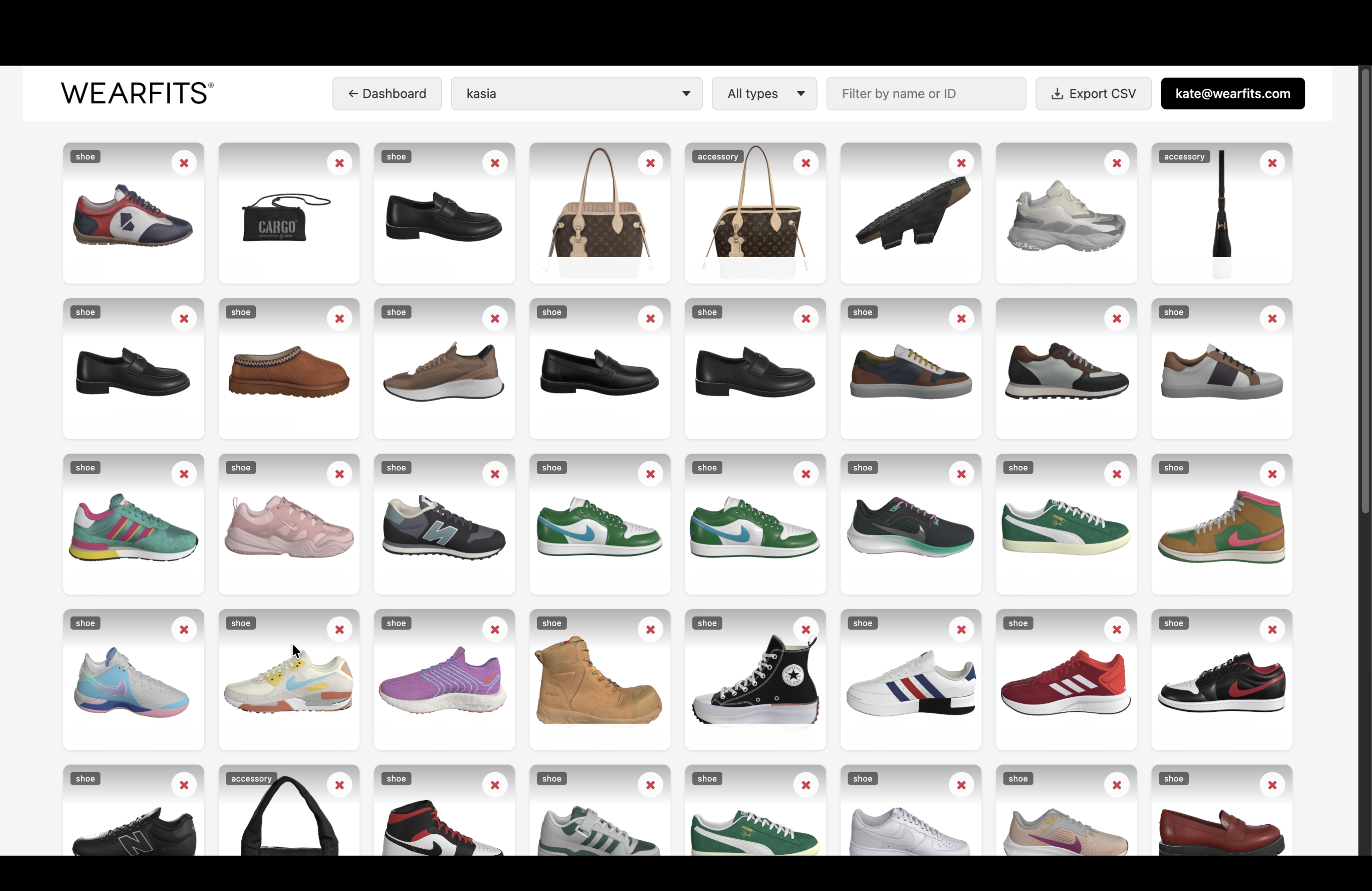1372x891 pixels.
Task: Click the shoe tag on the tan work boot
Action: click(x=552, y=623)
